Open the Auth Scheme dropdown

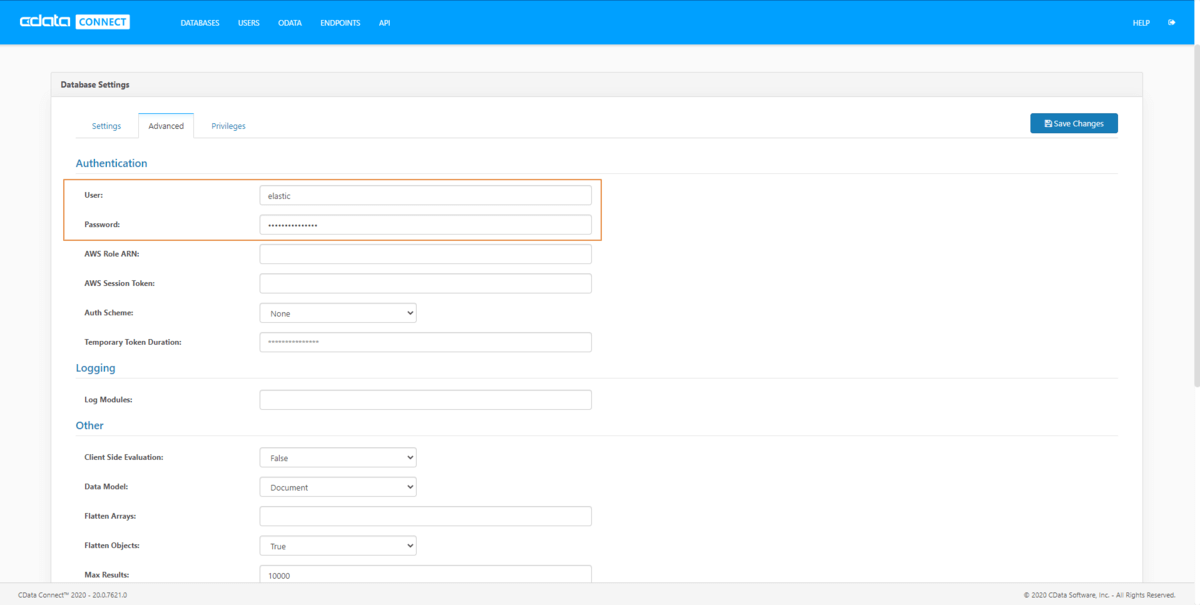(338, 313)
